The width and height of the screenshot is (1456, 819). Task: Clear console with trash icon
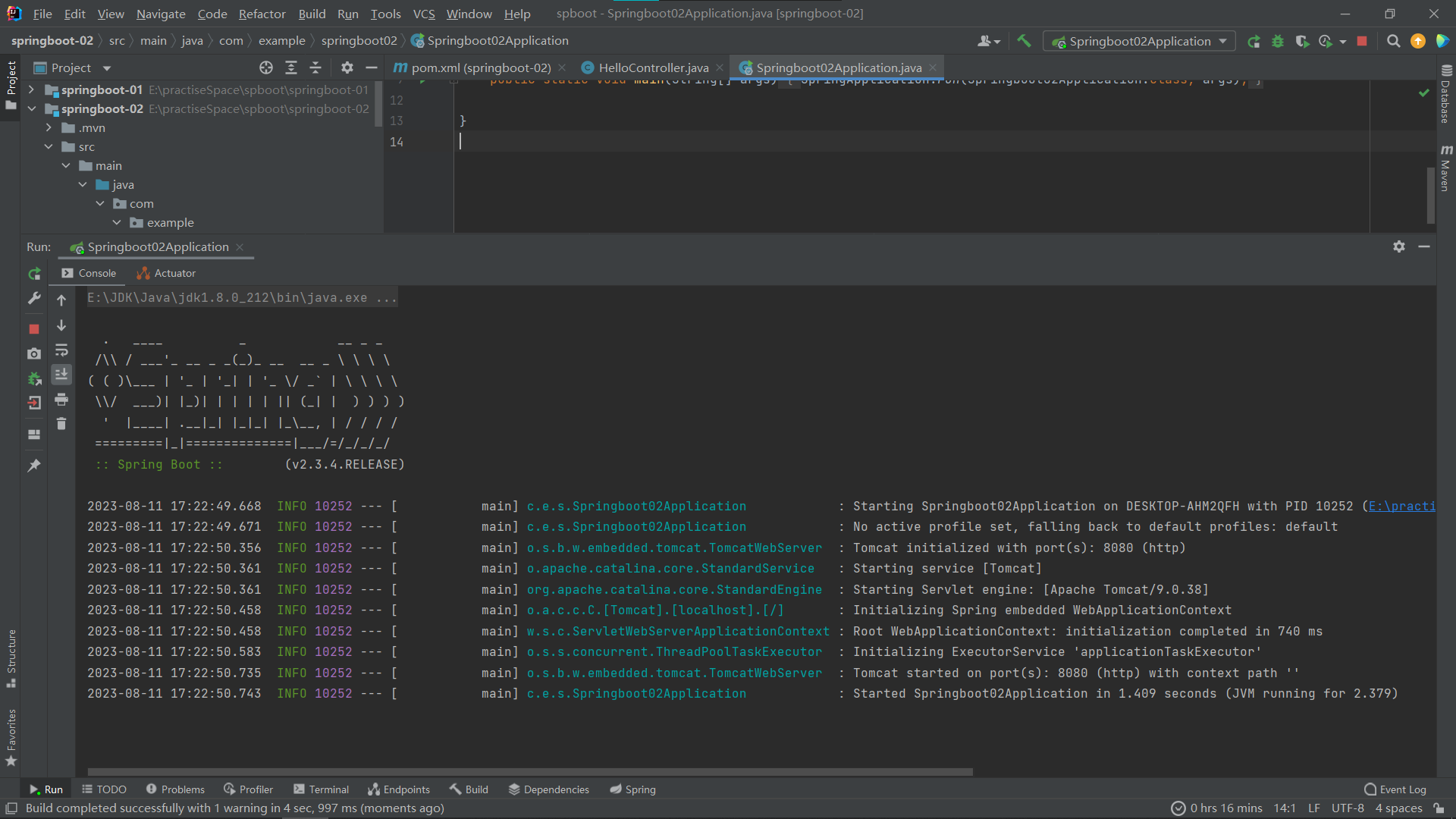[x=61, y=424]
